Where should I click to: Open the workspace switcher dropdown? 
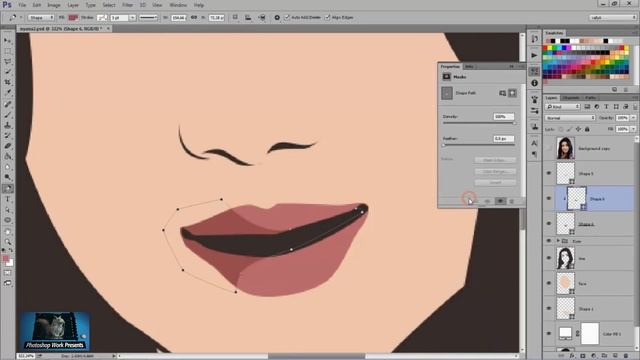tap(612, 18)
